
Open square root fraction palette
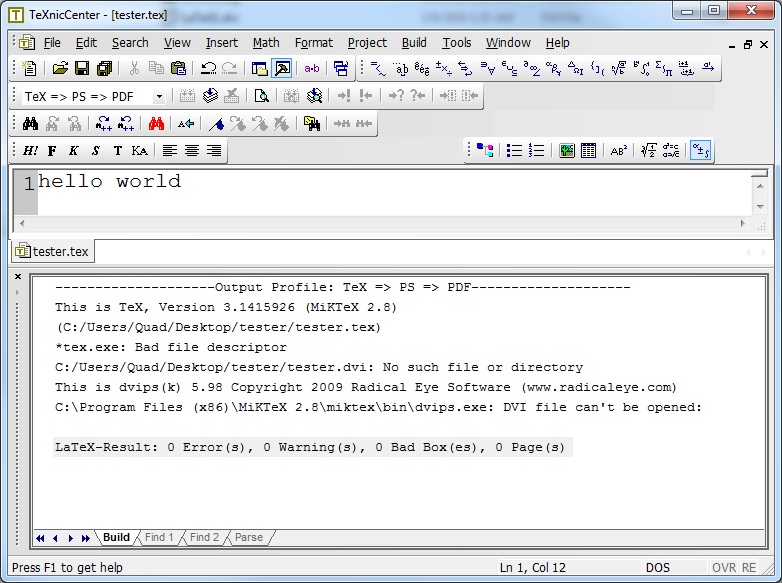point(619,68)
